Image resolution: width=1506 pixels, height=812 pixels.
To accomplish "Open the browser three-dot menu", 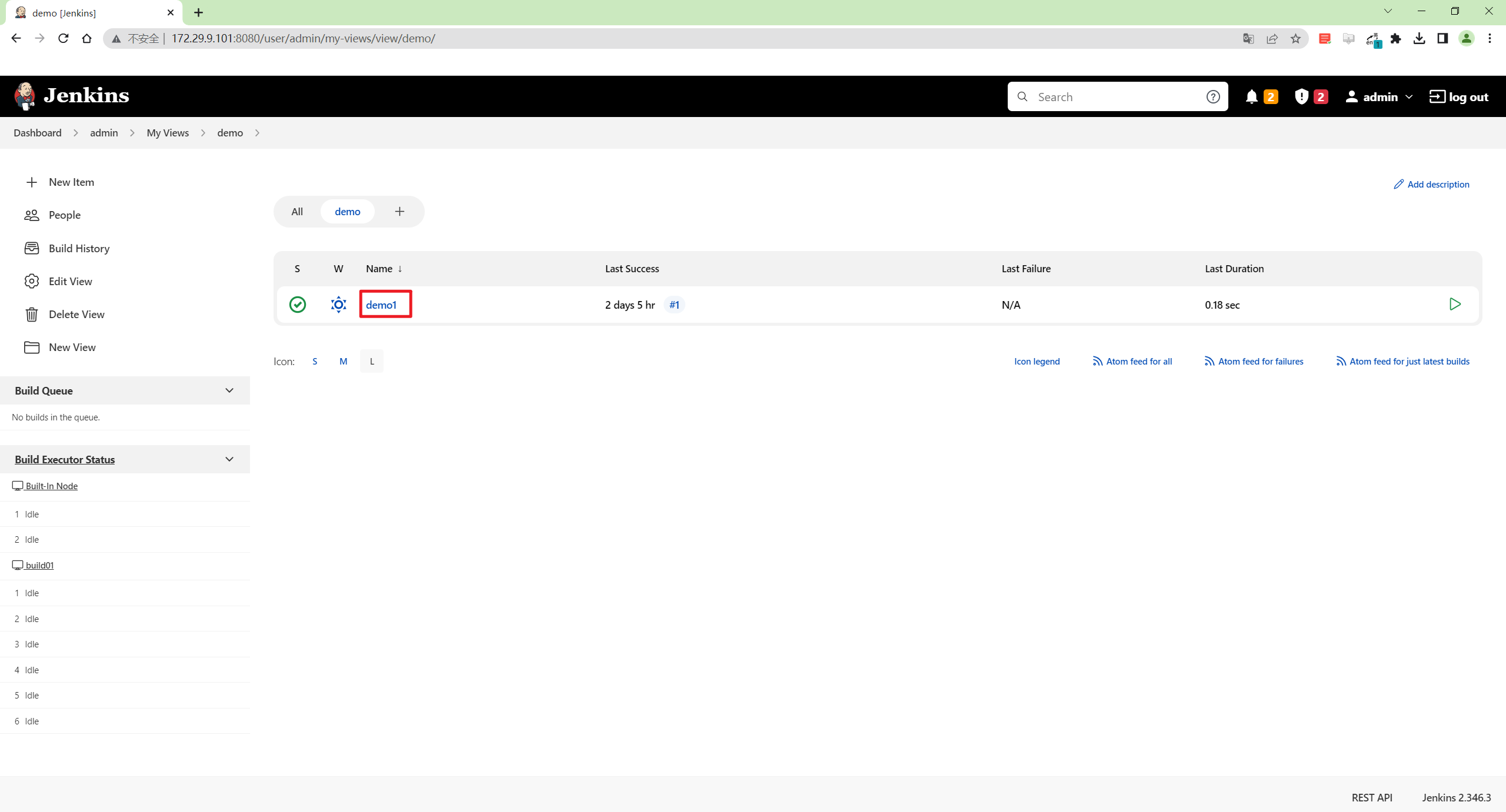I will click(x=1490, y=38).
